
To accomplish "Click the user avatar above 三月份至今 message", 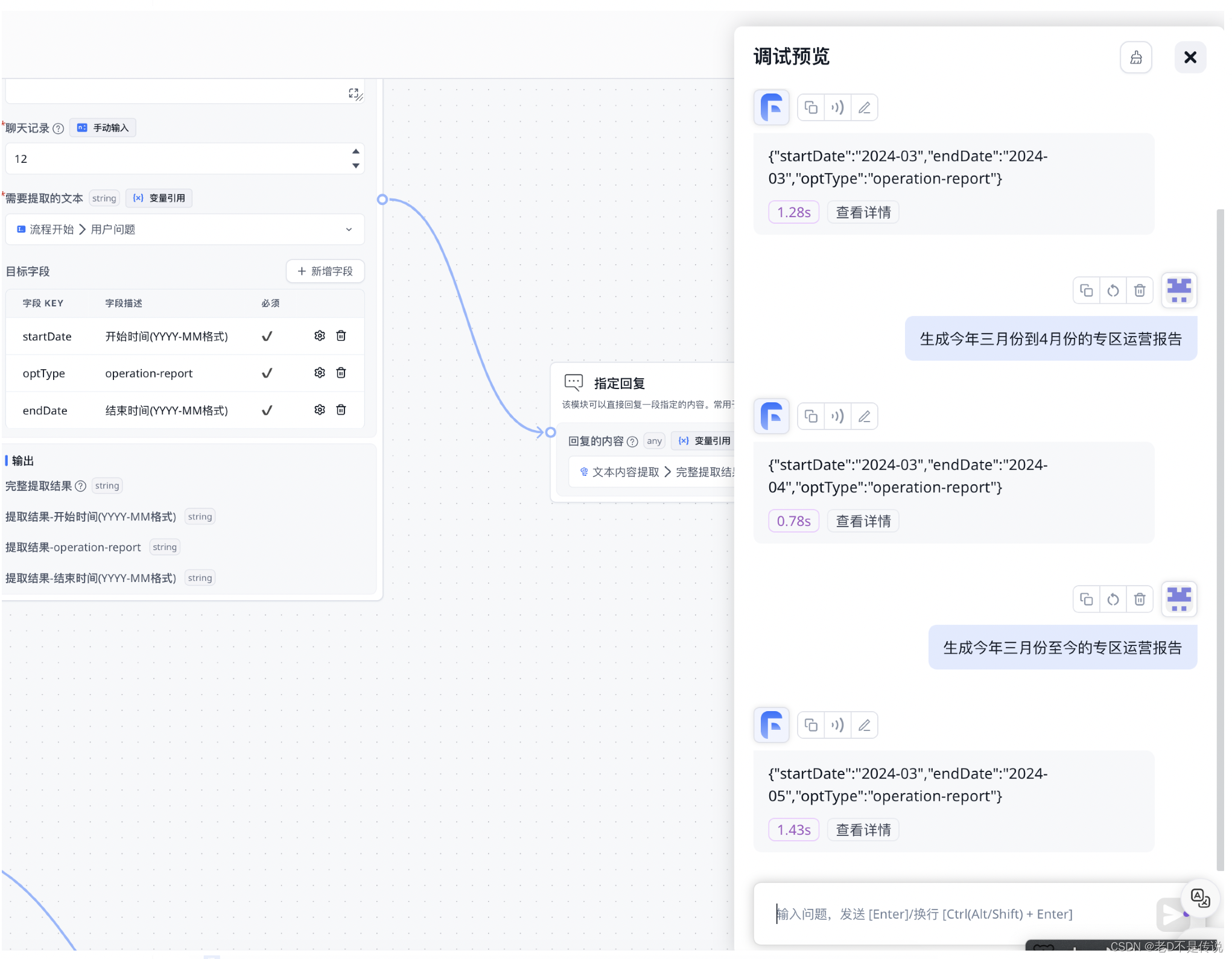I will pyautogui.click(x=1179, y=599).
